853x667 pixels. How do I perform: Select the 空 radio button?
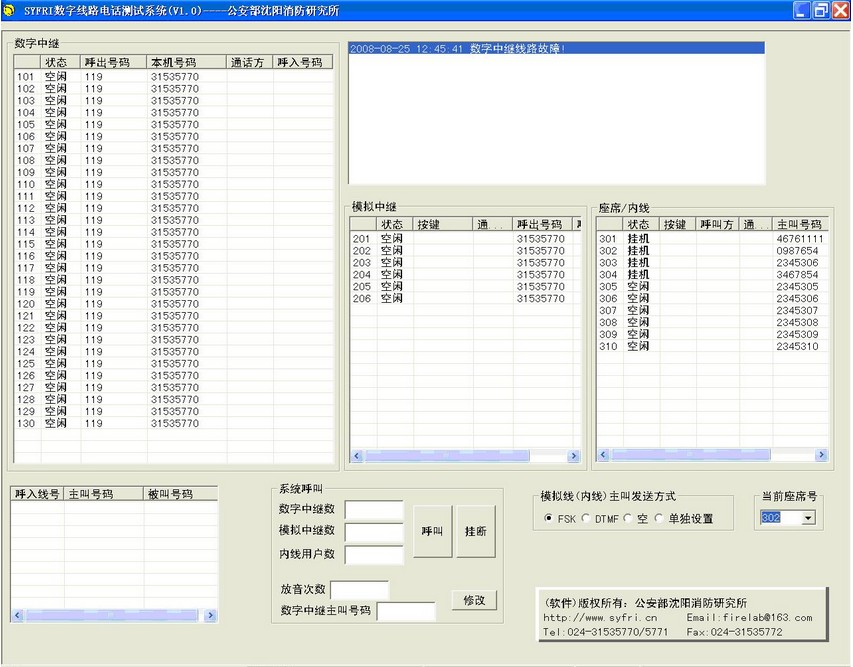tap(628, 518)
